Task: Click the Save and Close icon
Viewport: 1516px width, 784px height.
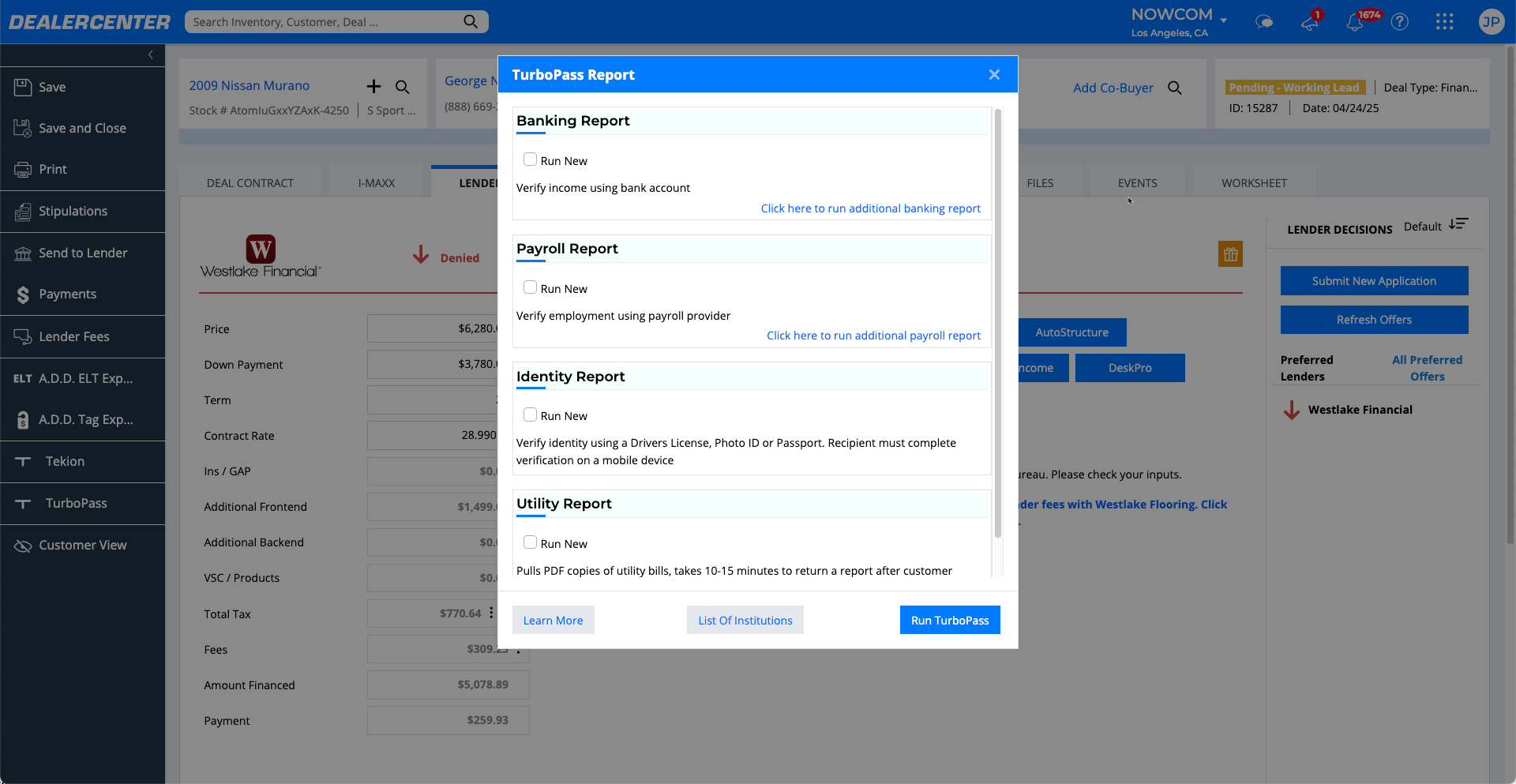Action: tap(23, 128)
